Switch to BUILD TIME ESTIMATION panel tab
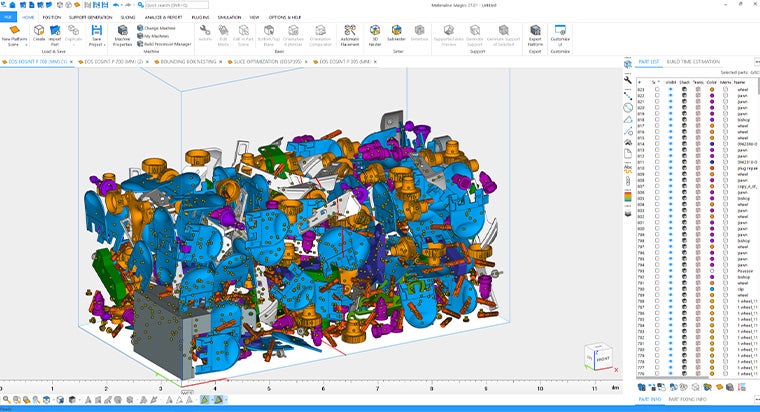Viewport: 760px width, 412px height. pyautogui.click(x=693, y=62)
